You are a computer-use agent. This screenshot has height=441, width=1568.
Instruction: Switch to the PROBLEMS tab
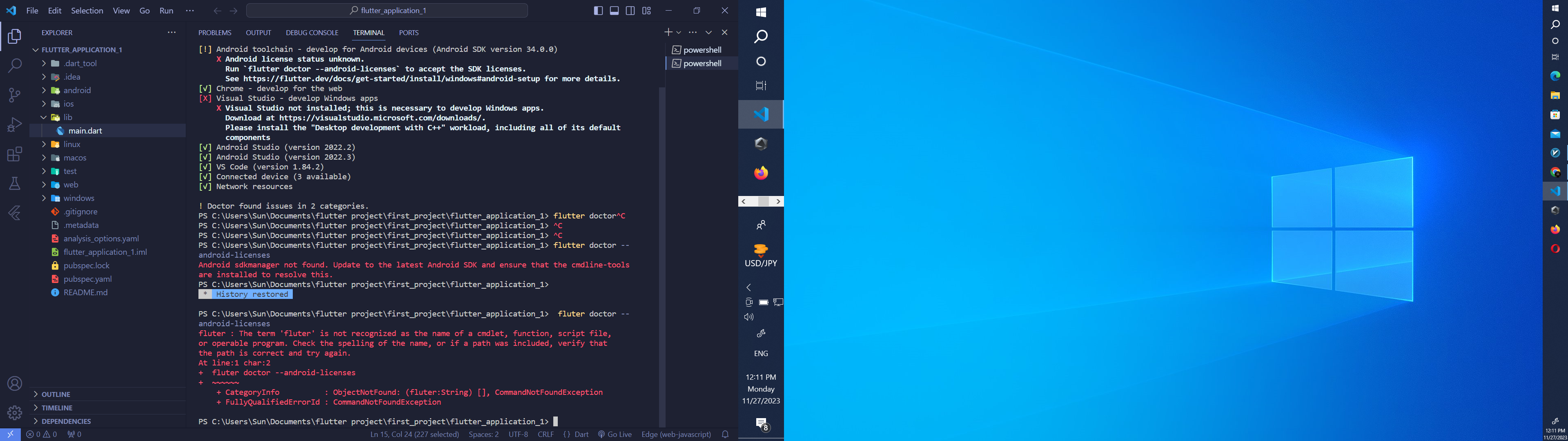(215, 33)
